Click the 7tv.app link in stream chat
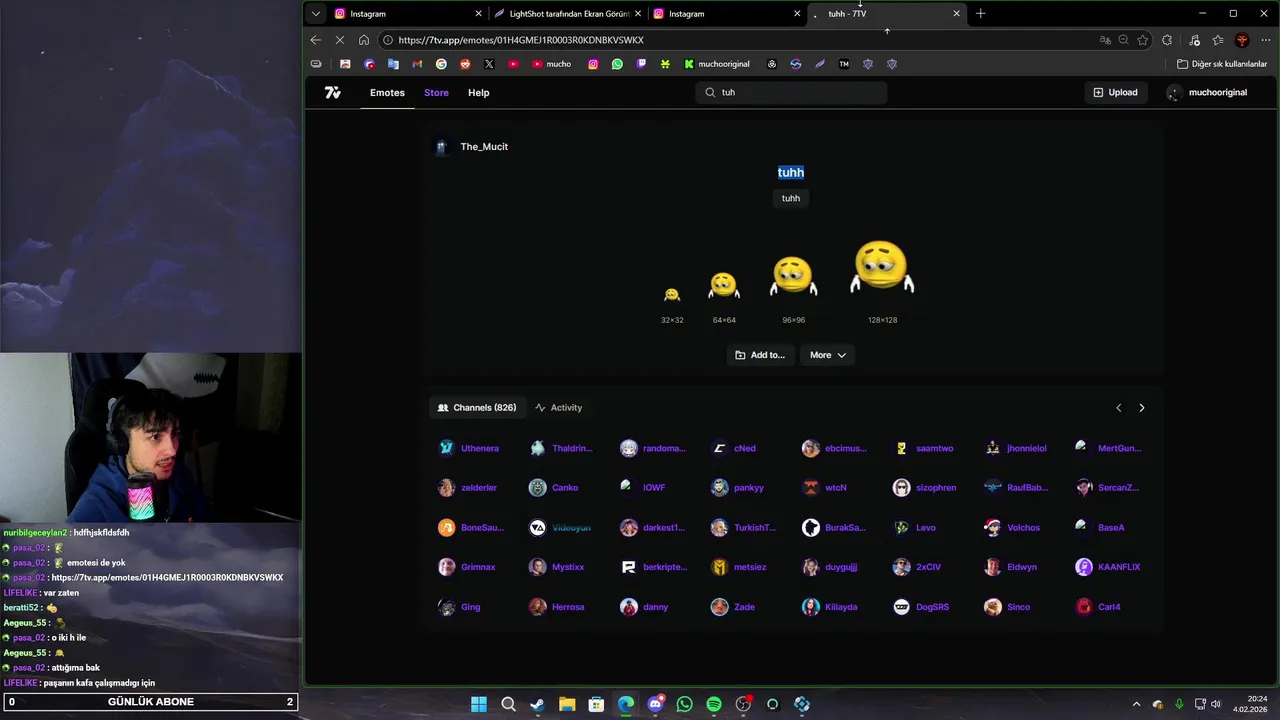 pyautogui.click(x=167, y=578)
